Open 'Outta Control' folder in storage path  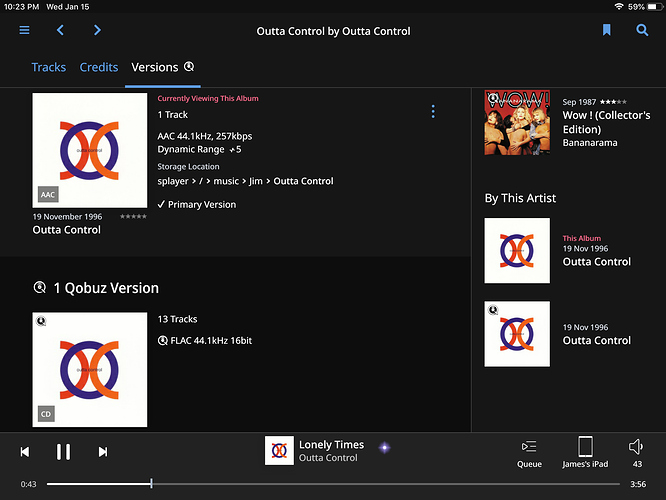tap(303, 181)
